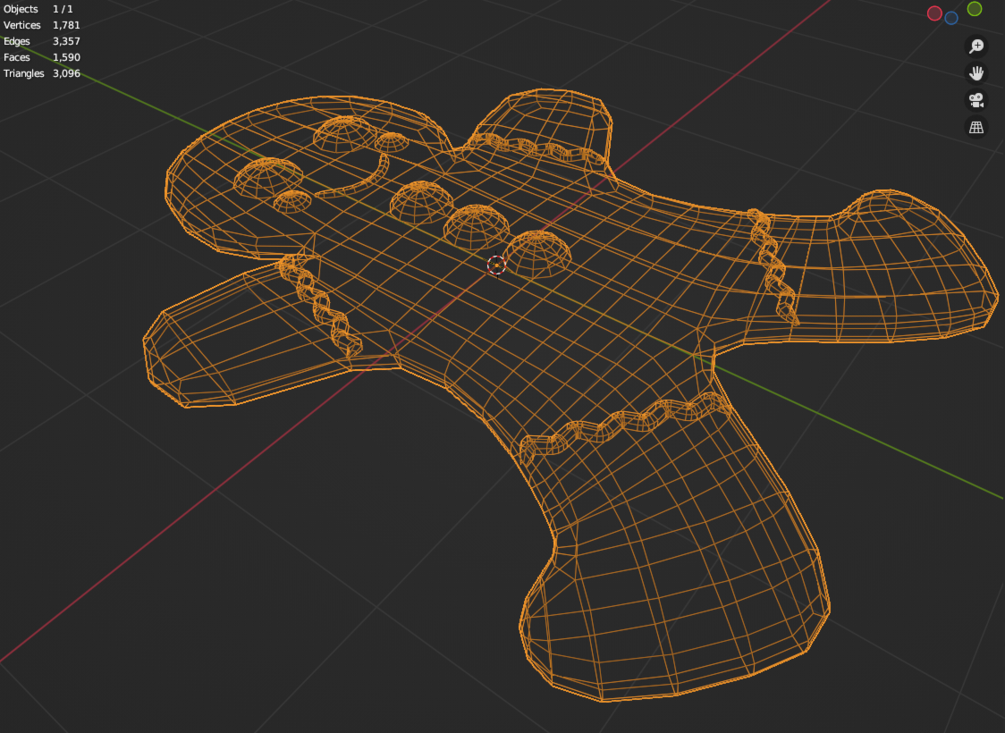The width and height of the screenshot is (1005, 733).
Task: Click the blue Z axis gizmo circle
Action: [951, 18]
